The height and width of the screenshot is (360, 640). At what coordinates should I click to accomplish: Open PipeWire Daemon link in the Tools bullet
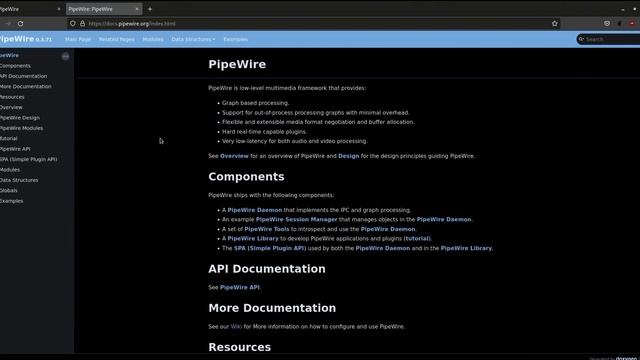point(388,229)
